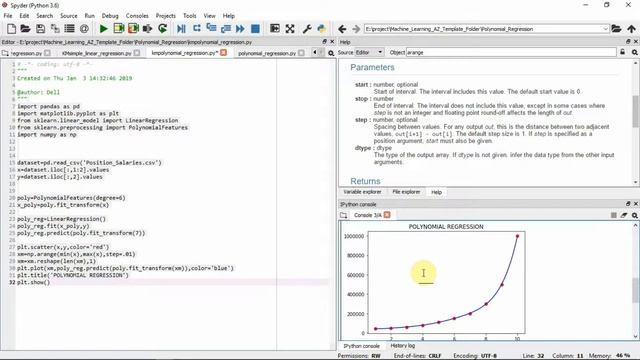Maximize the current pane
Image resolution: width=640 pixels, height=360 pixels.
click(x=275, y=29)
